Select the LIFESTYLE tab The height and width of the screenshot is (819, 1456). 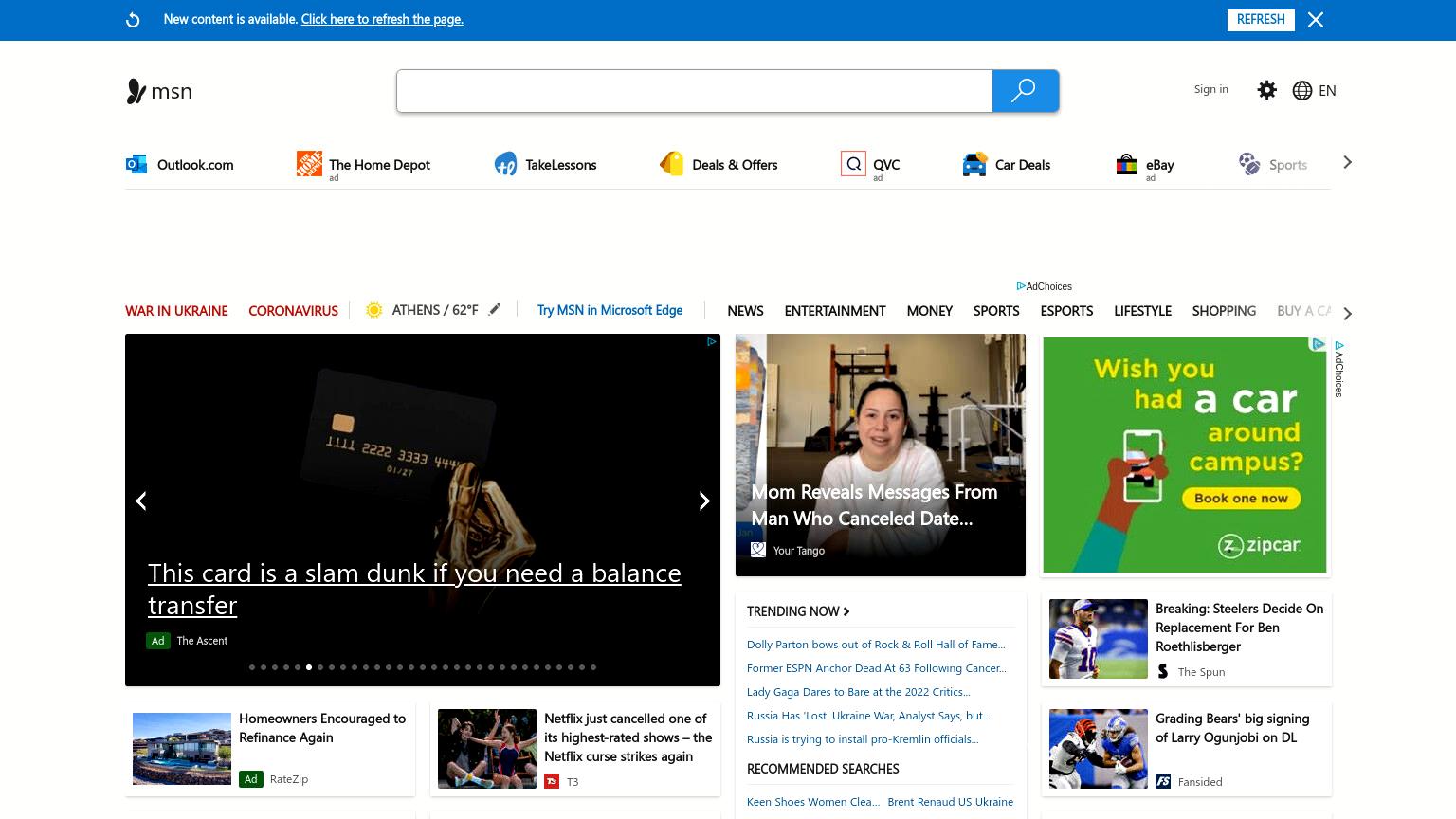pos(1142,311)
